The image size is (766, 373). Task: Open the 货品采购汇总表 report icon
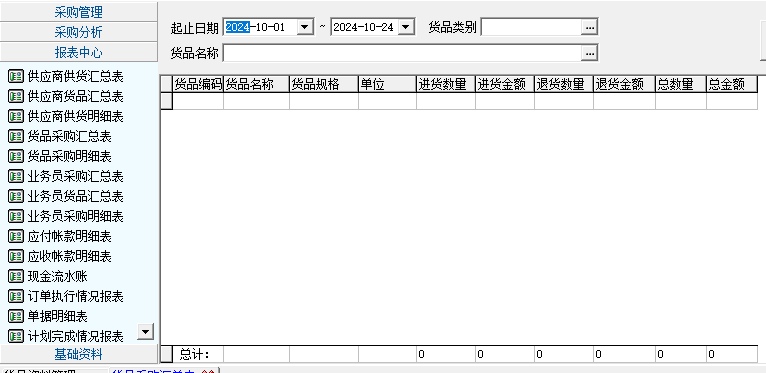(x=16, y=136)
